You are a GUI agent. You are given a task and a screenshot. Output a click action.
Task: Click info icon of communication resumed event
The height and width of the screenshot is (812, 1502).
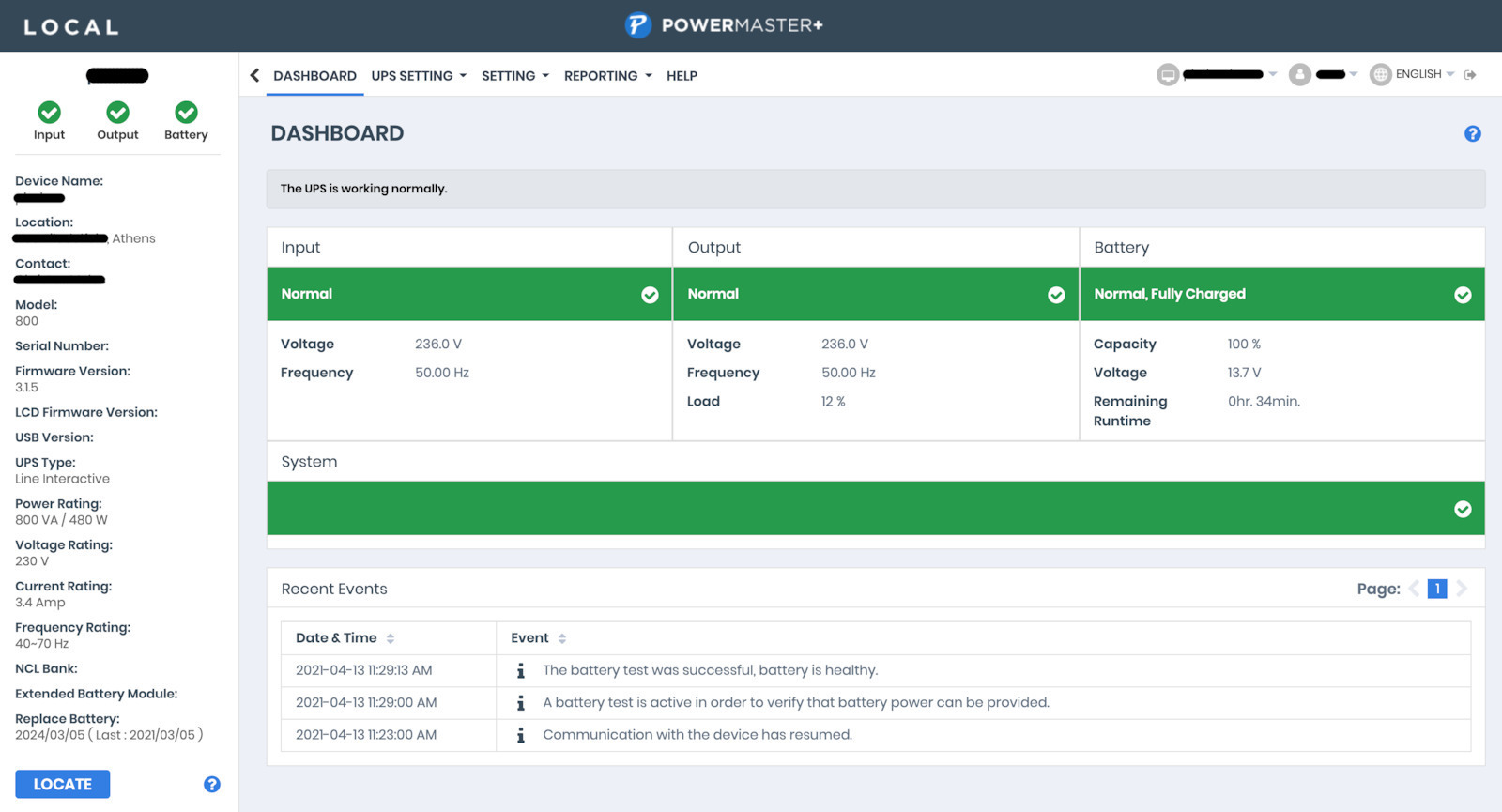pyautogui.click(x=521, y=735)
